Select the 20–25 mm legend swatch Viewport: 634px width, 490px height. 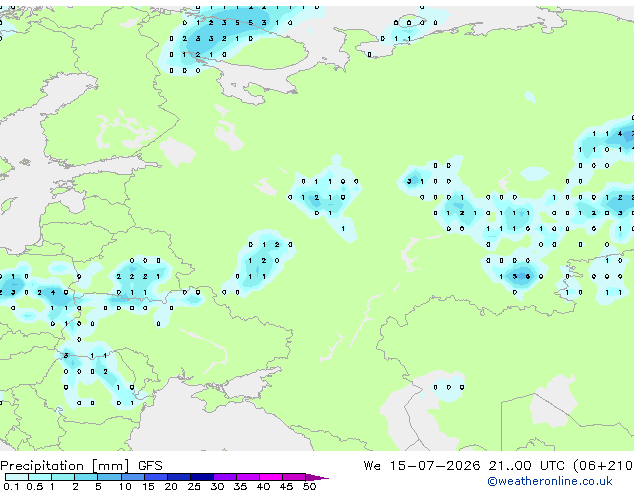178,477
